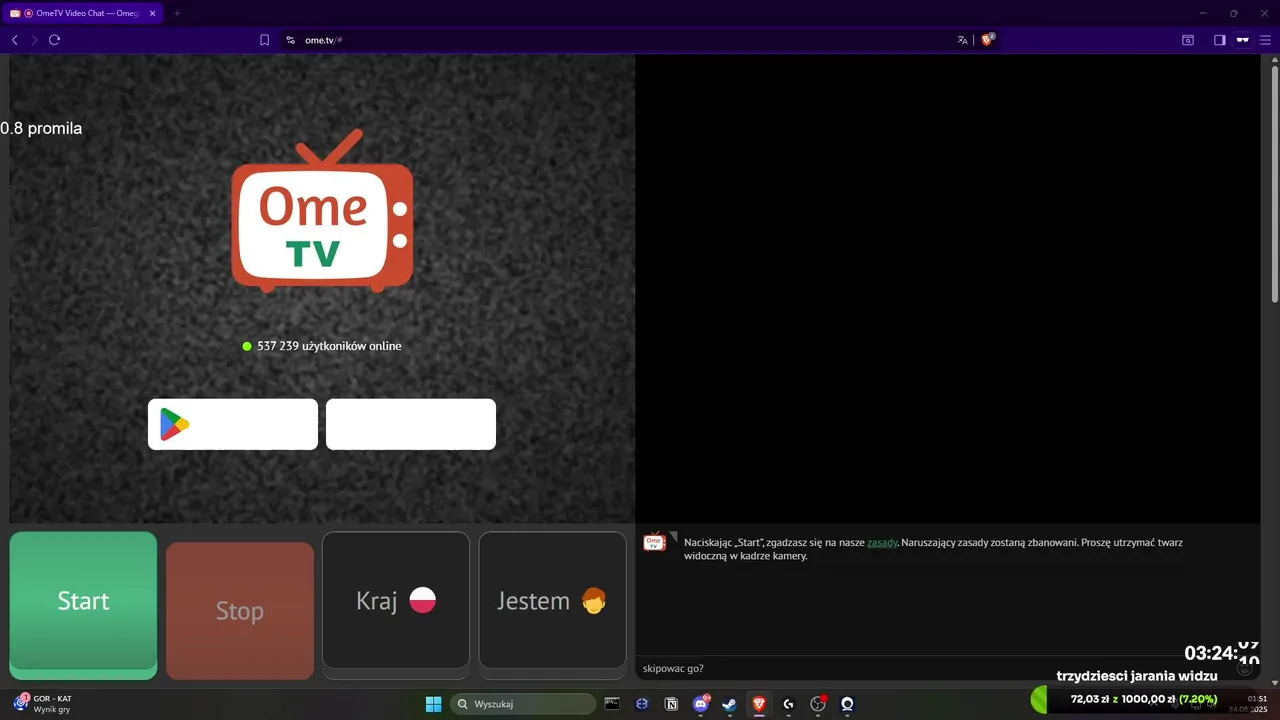Viewport: 1280px width, 720px height.
Task: Click the green Start button
Action: (x=83, y=605)
